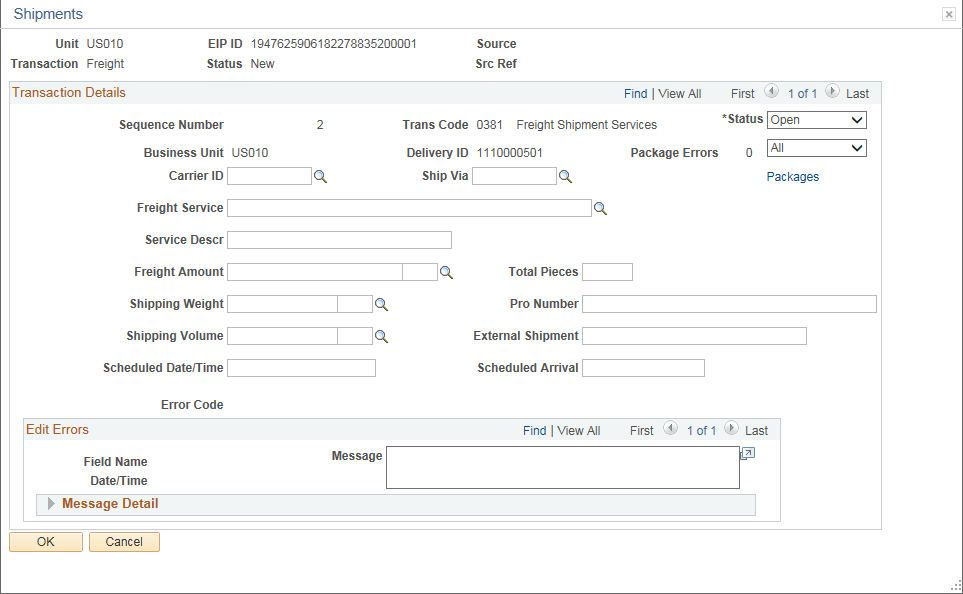This screenshot has height=594, width=963.
Task: Open the unit lookup beside Shipping Volume
Action: pyautogui.click(x=381, y=335)
